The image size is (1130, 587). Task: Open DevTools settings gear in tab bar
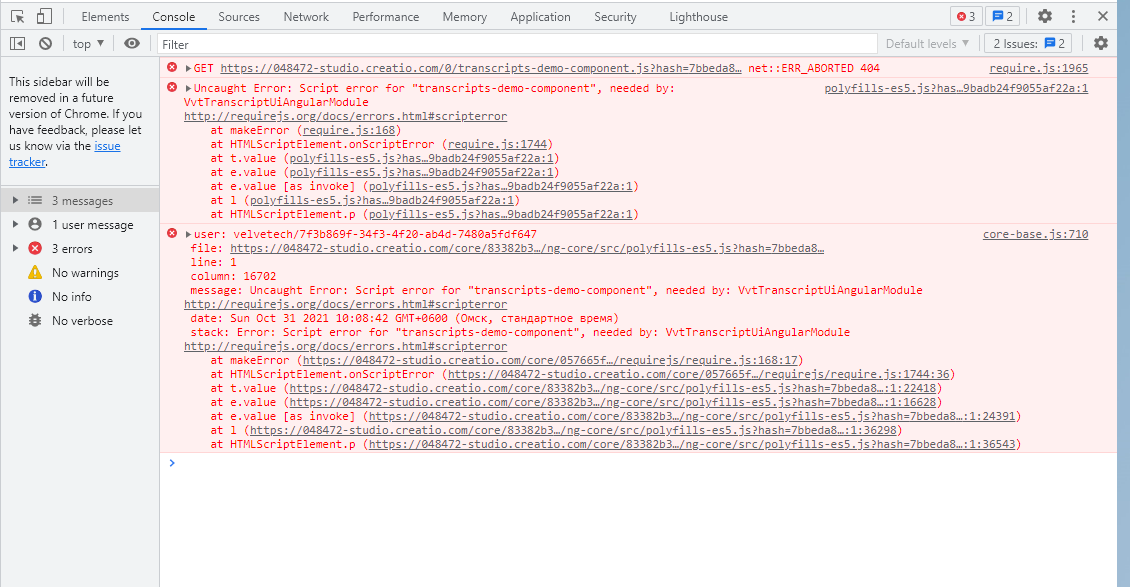(1044, 16)
